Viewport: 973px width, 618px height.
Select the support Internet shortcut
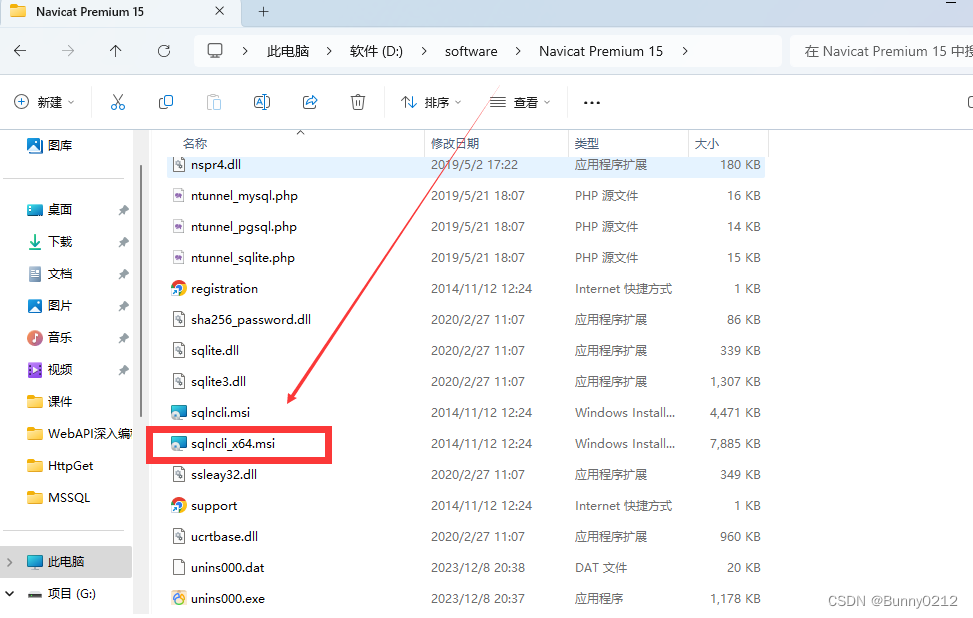click(465, 506)
